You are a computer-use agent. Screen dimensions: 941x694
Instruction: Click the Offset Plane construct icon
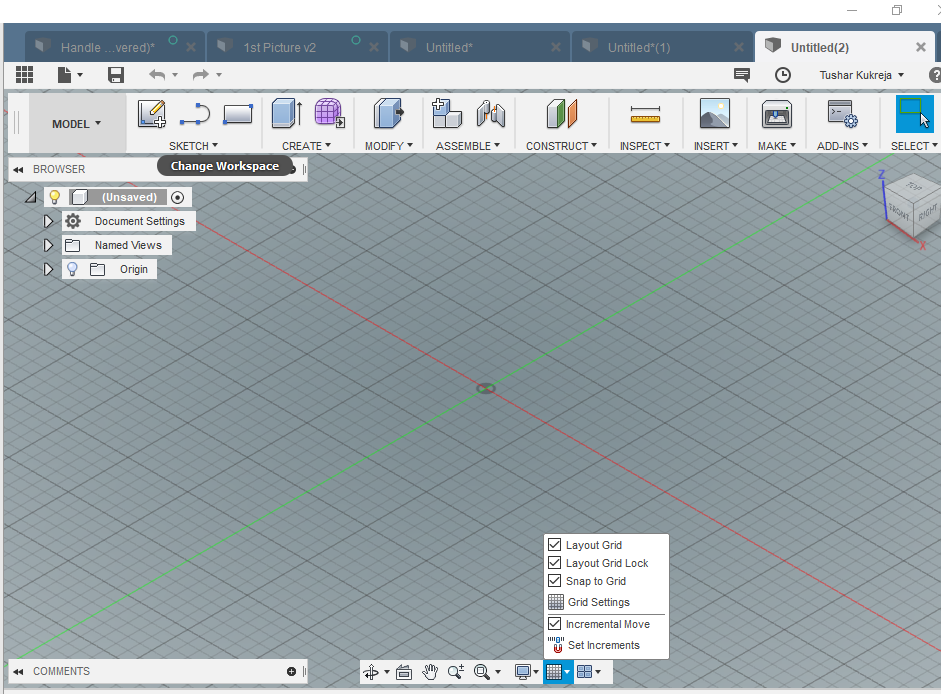point(562,113)
